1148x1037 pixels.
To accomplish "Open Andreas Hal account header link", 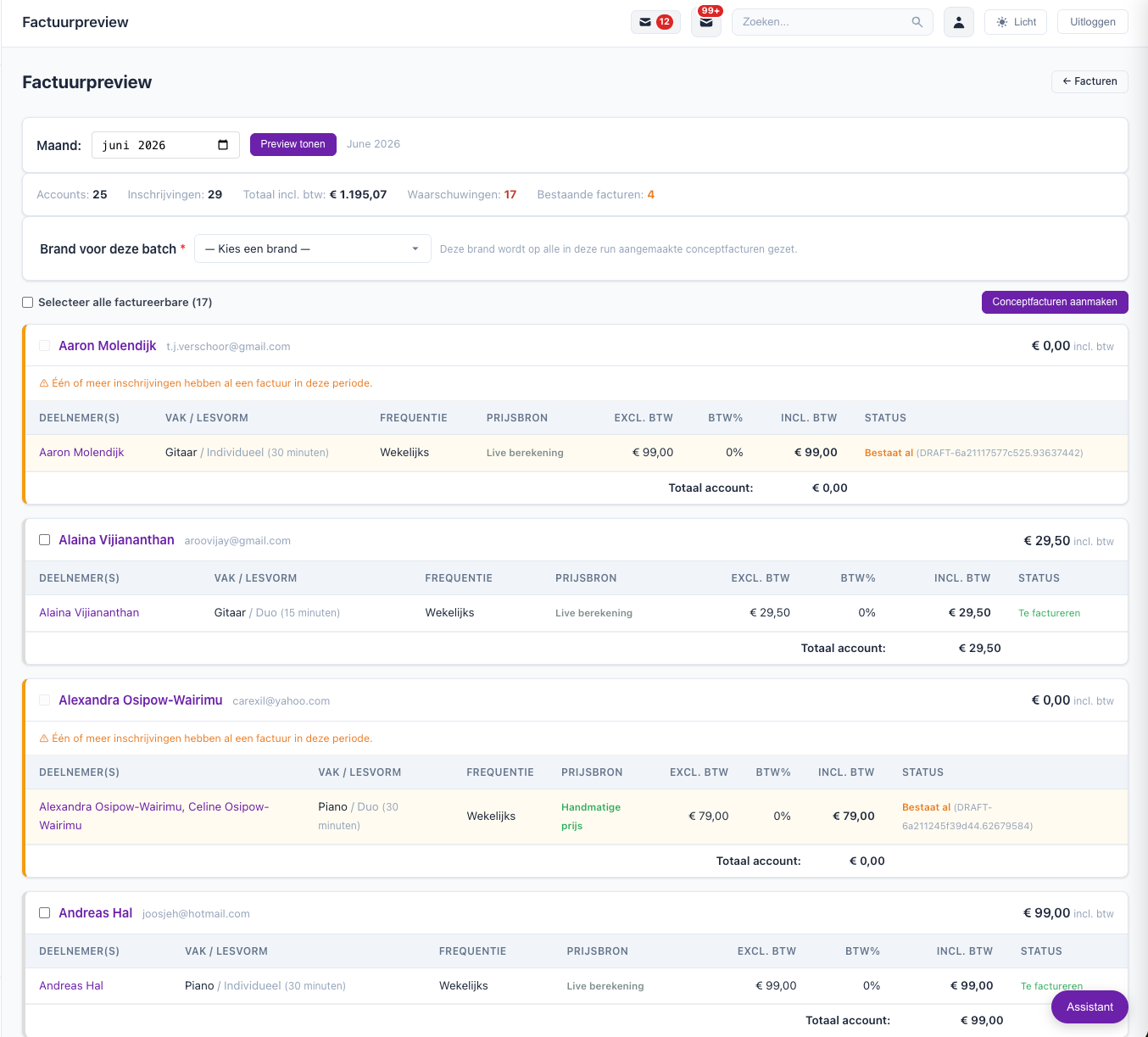I will [96, 913].
